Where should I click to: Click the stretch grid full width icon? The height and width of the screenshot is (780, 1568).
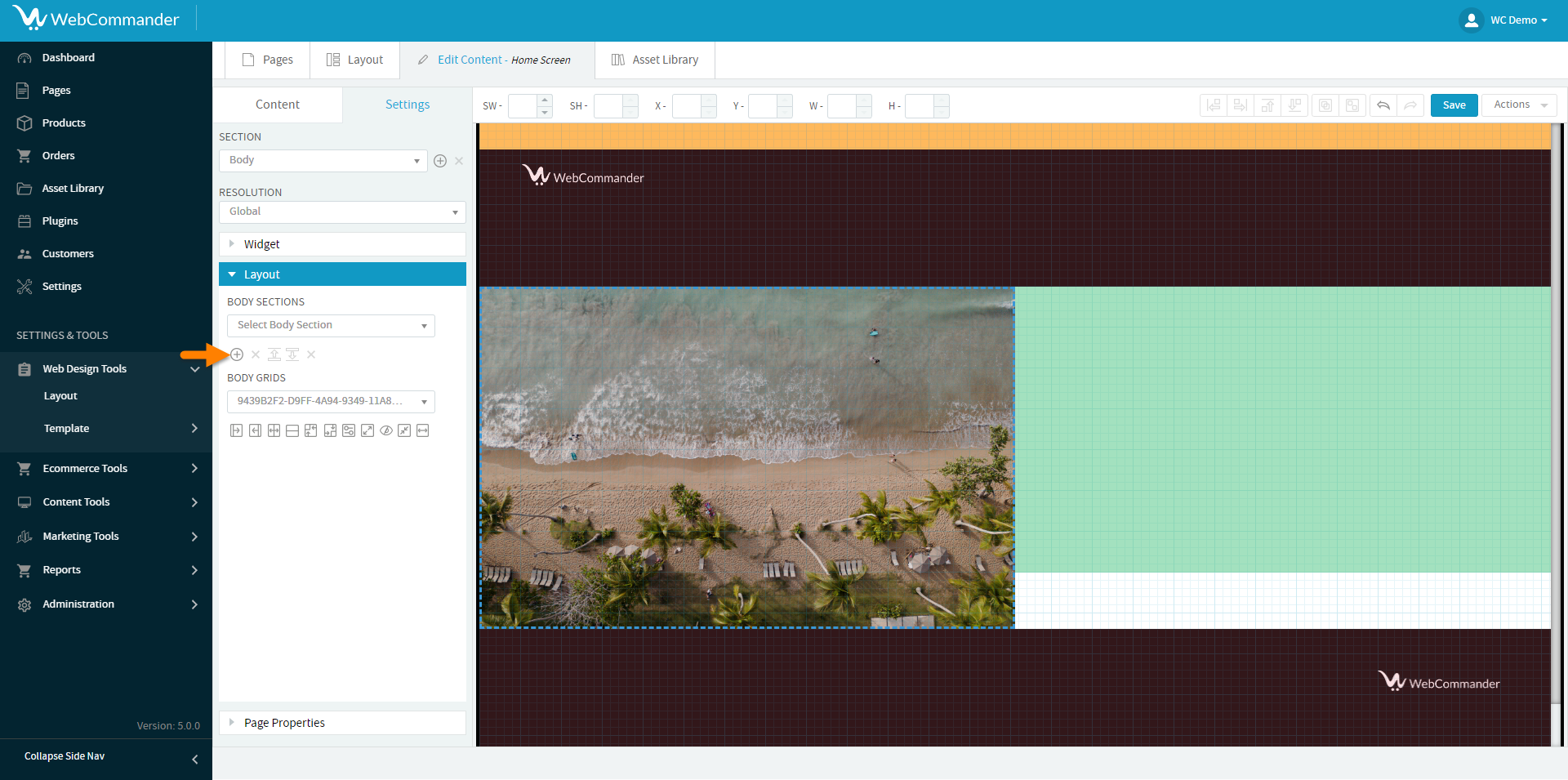(x=423, y=431)
